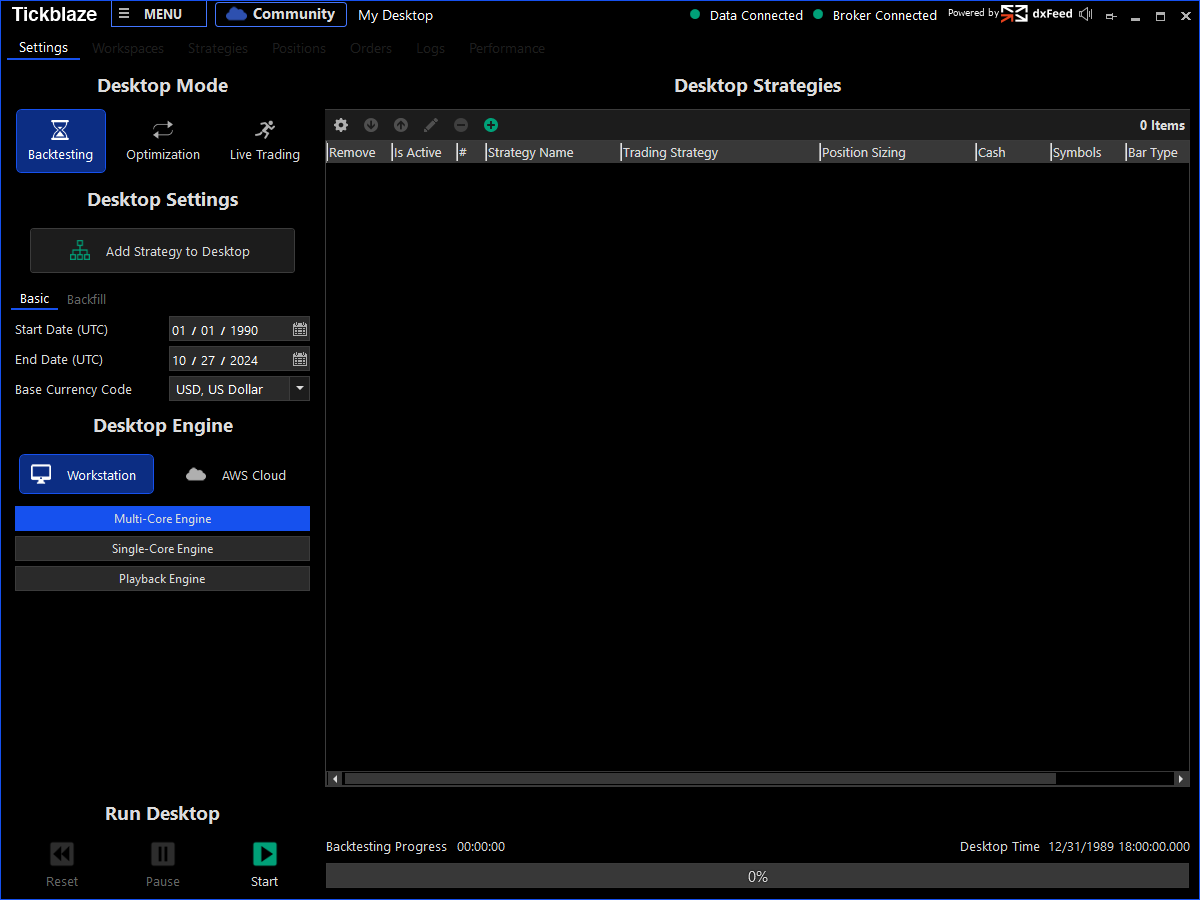Click the # column header
Viewport: 1200px width, 900px height.
tap(470, 152)
